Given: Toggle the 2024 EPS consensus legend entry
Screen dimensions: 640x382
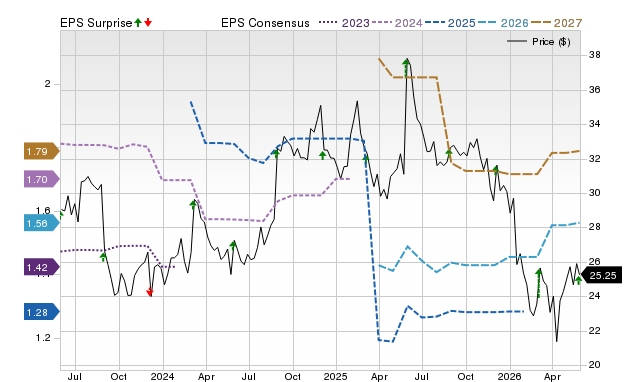Looking at the screenshot, I should click(397, 23).
